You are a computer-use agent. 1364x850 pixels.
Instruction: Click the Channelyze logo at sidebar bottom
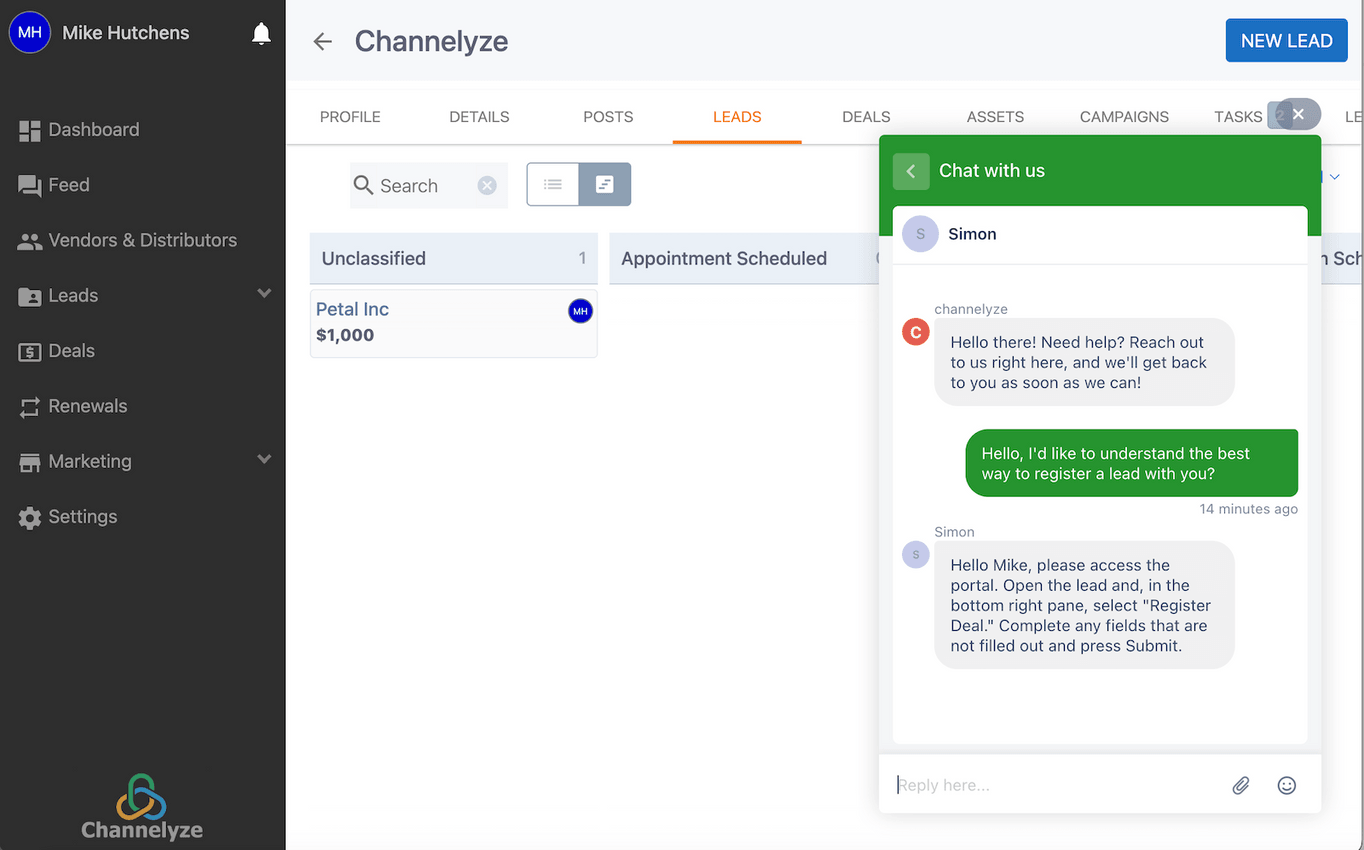(x=142, y=806)
